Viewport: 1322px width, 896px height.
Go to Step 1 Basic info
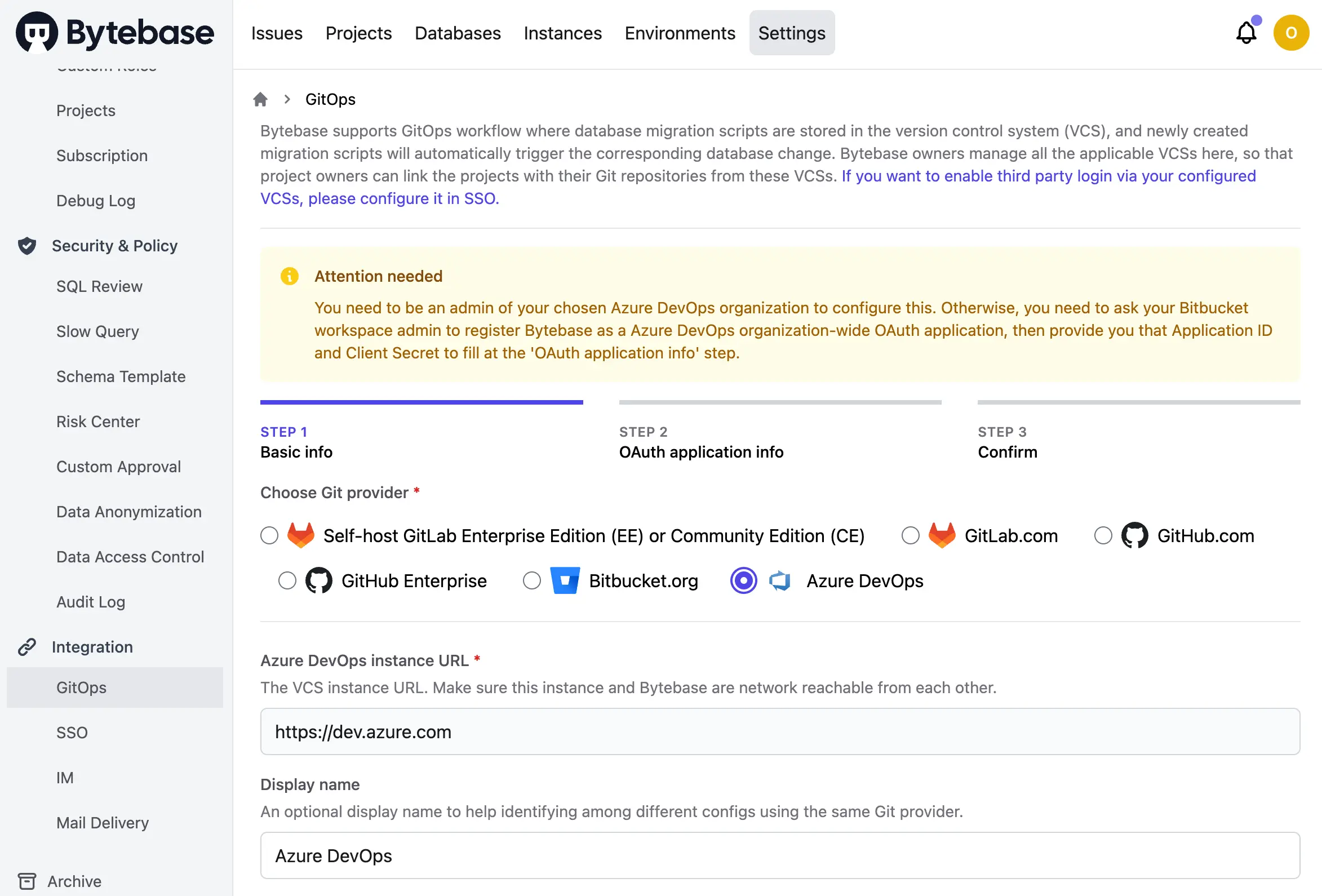422,431
